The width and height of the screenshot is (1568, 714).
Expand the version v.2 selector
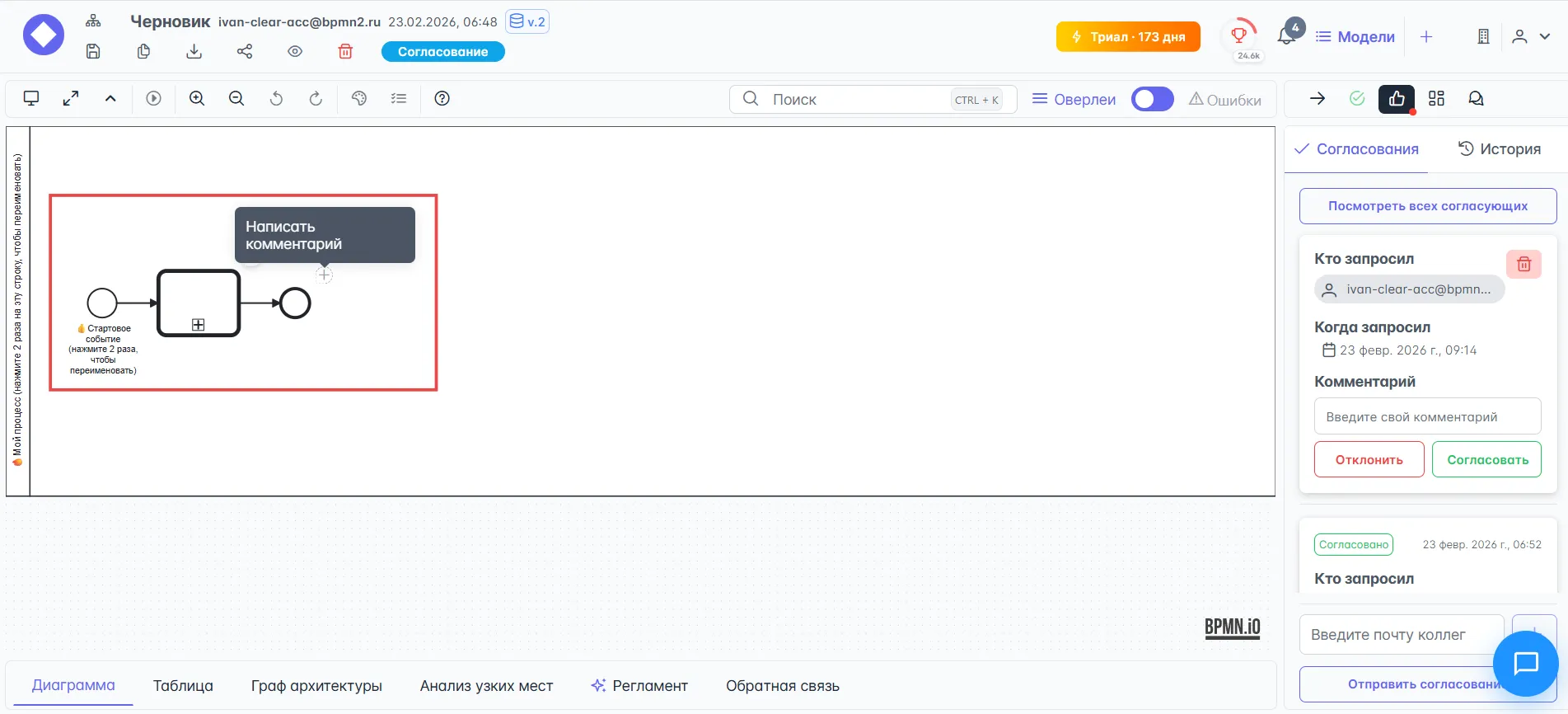point(527,21)
